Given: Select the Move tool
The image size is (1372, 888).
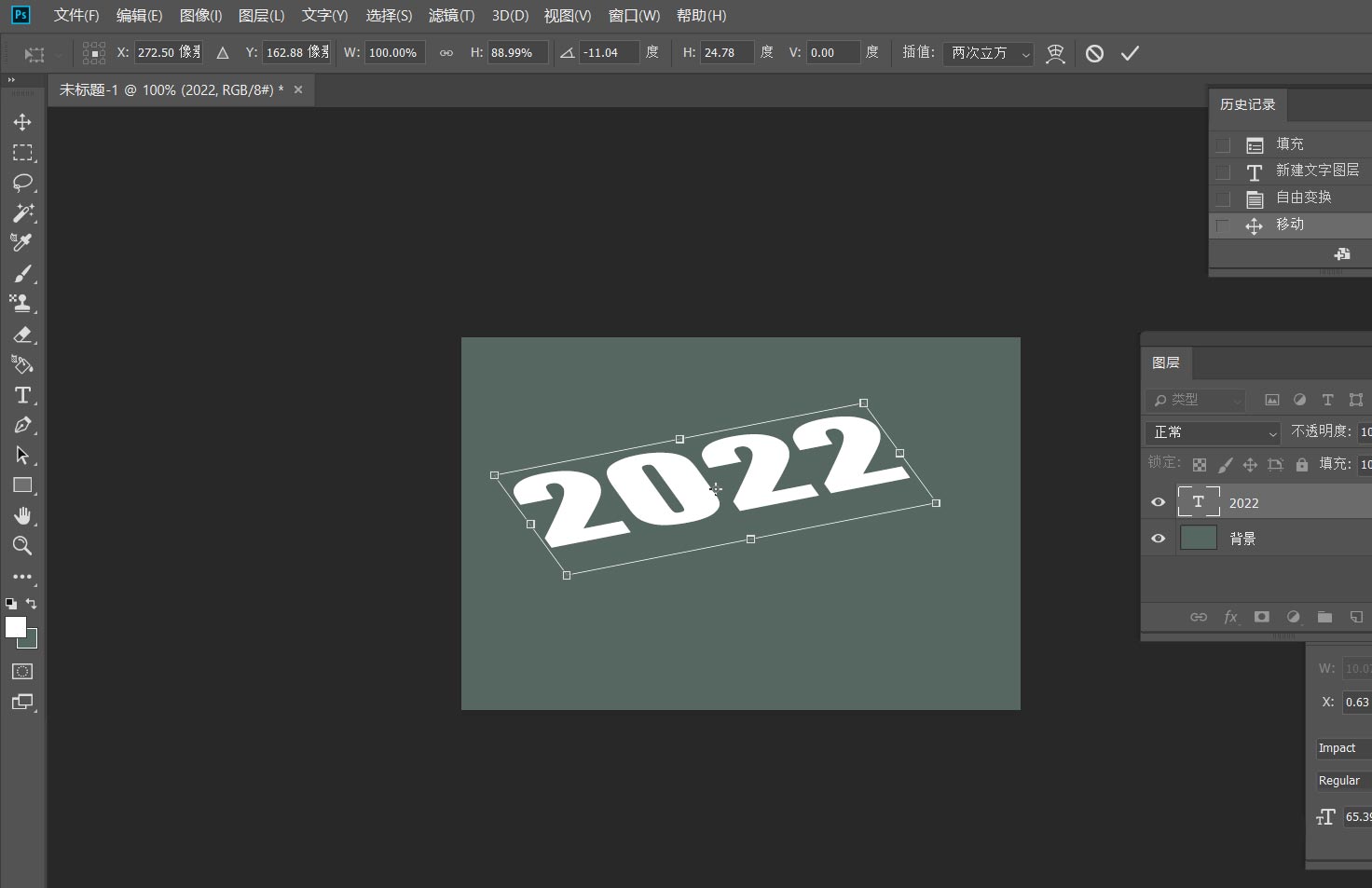Looking at the screenshot, I should [x=22, y=122].
